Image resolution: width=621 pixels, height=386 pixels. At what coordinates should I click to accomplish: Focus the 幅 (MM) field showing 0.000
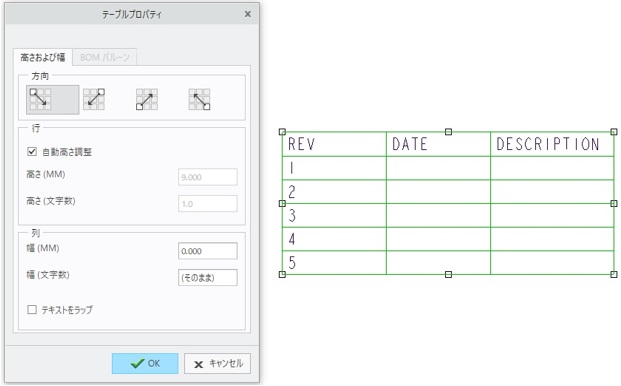208,251
